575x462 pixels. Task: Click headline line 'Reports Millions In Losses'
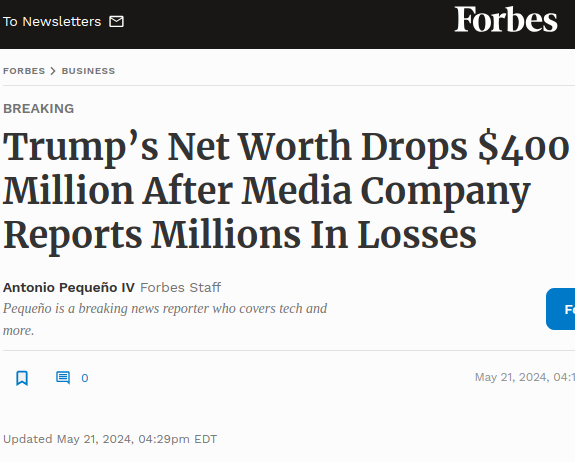(x=240, y=235)
